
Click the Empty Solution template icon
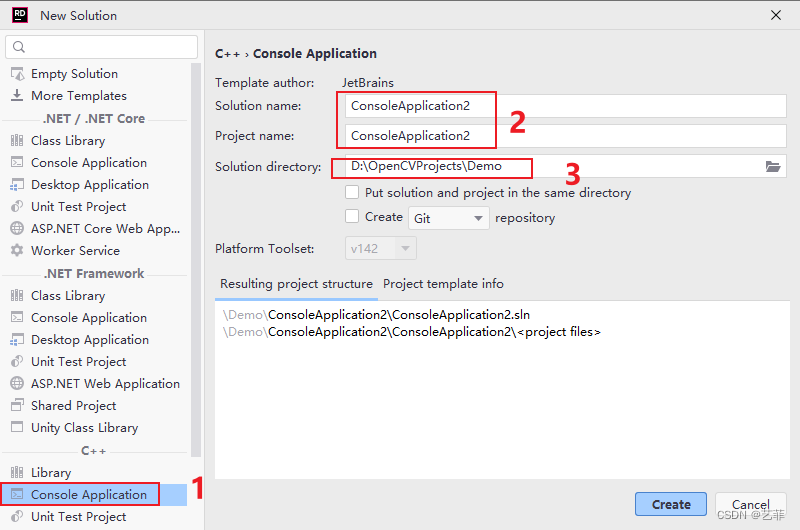(x=17, y=74)
